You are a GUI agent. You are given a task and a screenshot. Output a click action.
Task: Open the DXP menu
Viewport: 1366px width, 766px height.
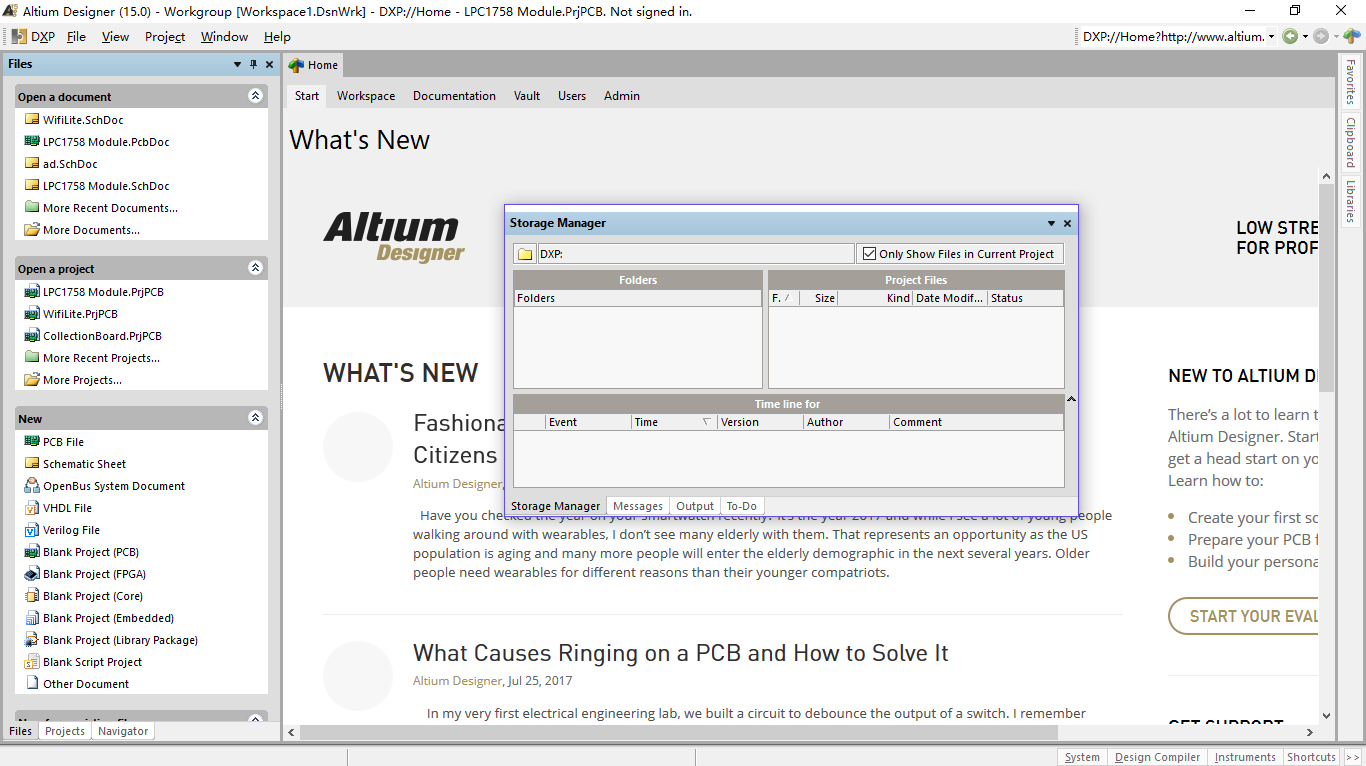click(33, 37)
